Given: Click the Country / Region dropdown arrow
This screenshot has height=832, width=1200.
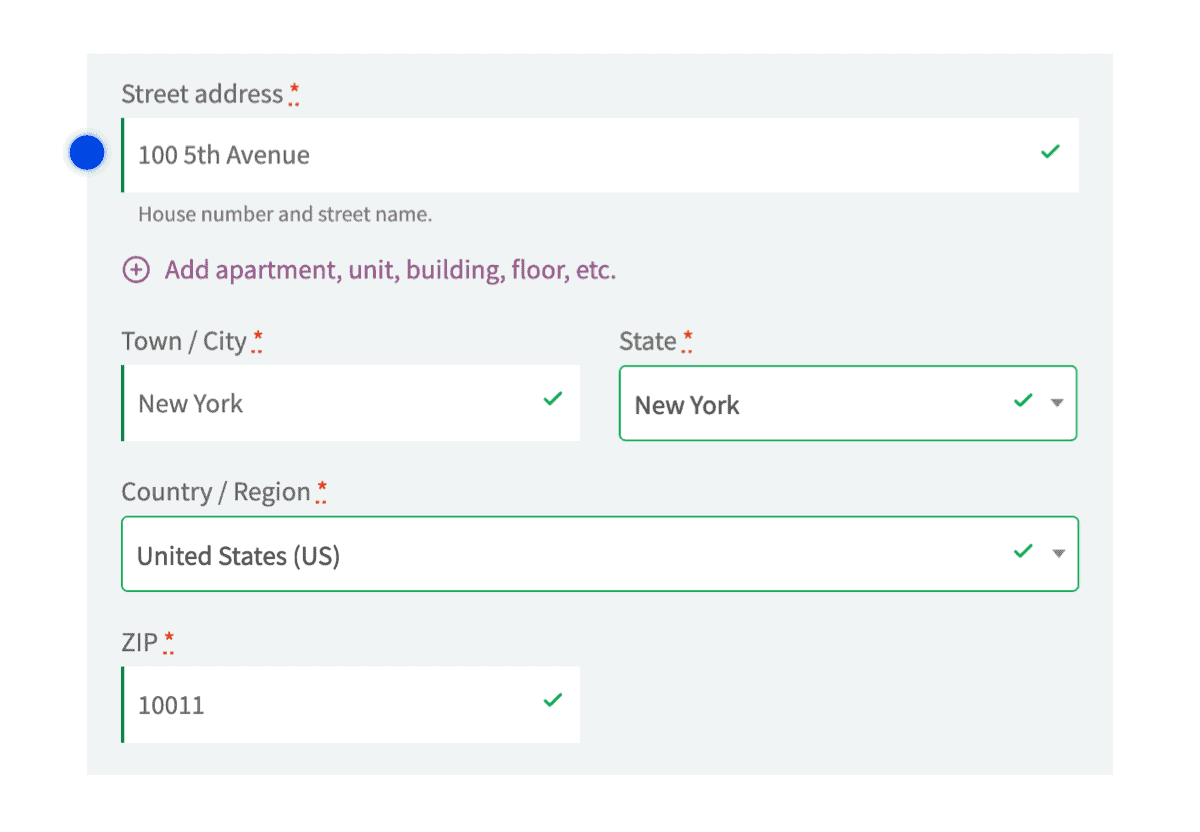Looking at the screenshot, I should point(1057,553).
